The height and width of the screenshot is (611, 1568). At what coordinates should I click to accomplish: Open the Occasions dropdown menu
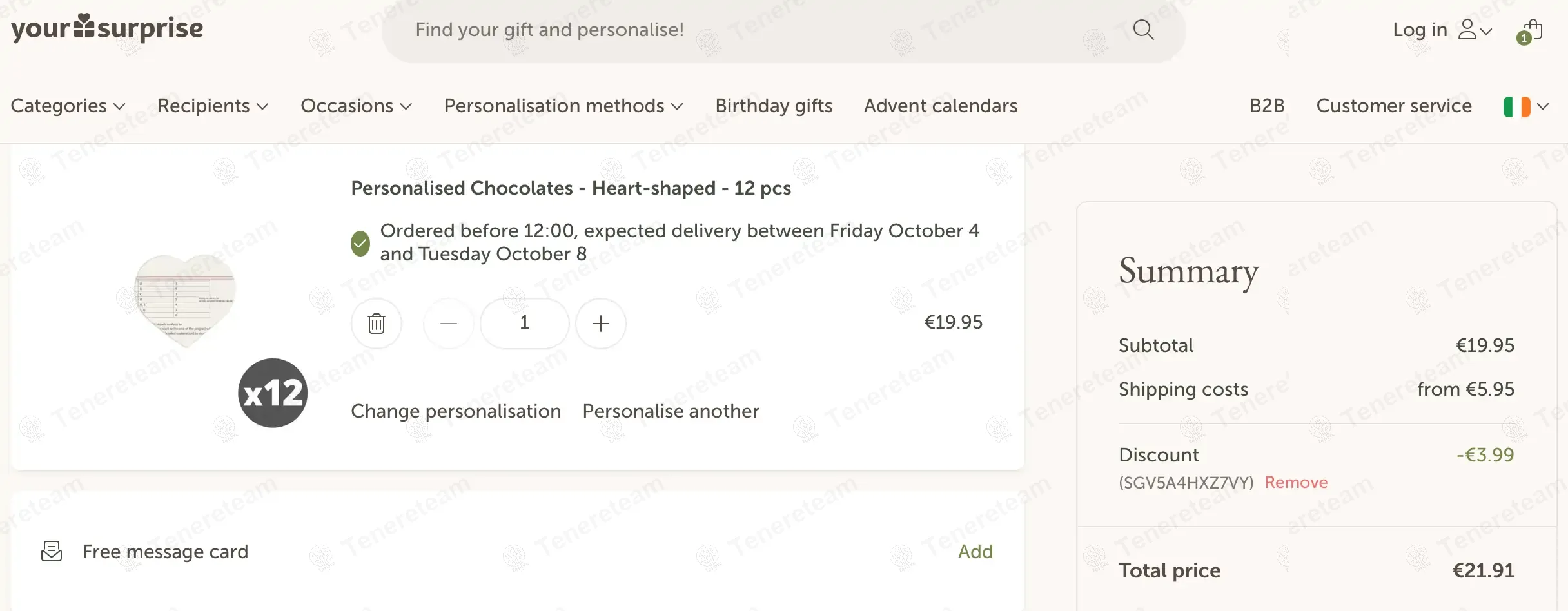(356, 106)
